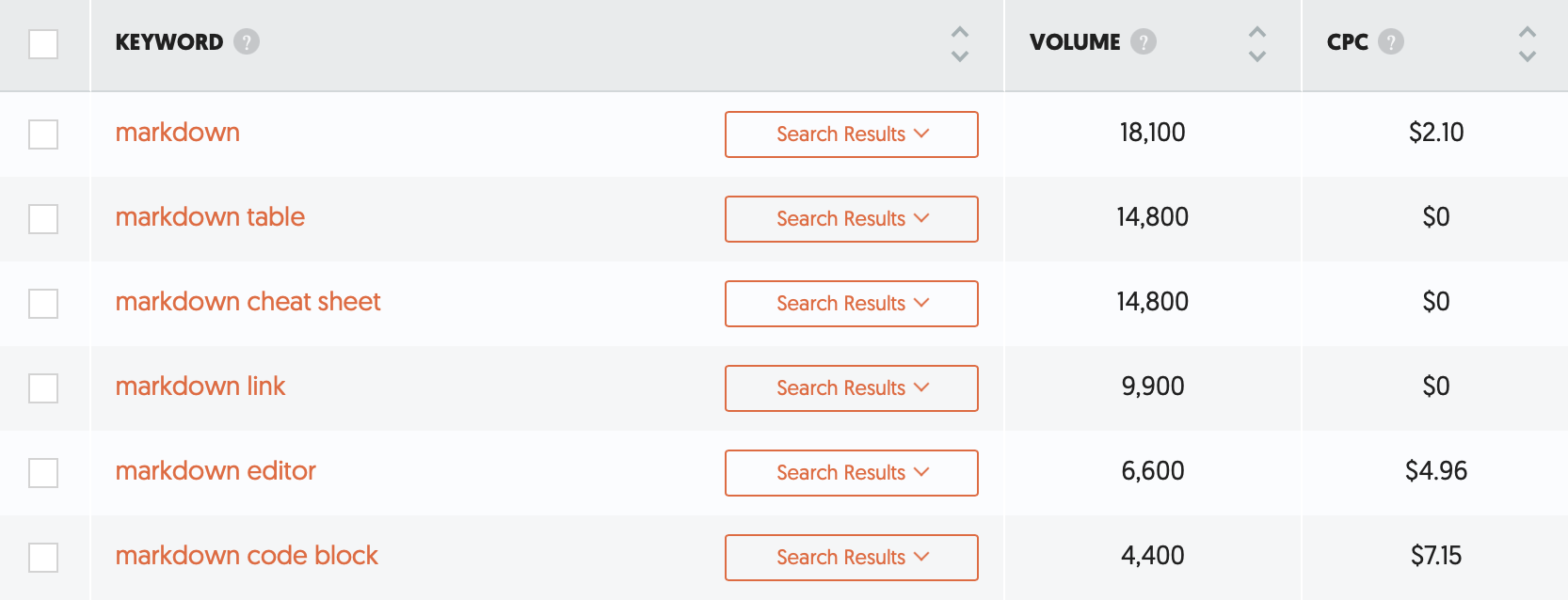Click the Volume column help icon
The image size is (1568, 600).
(x=1144, y=41)
